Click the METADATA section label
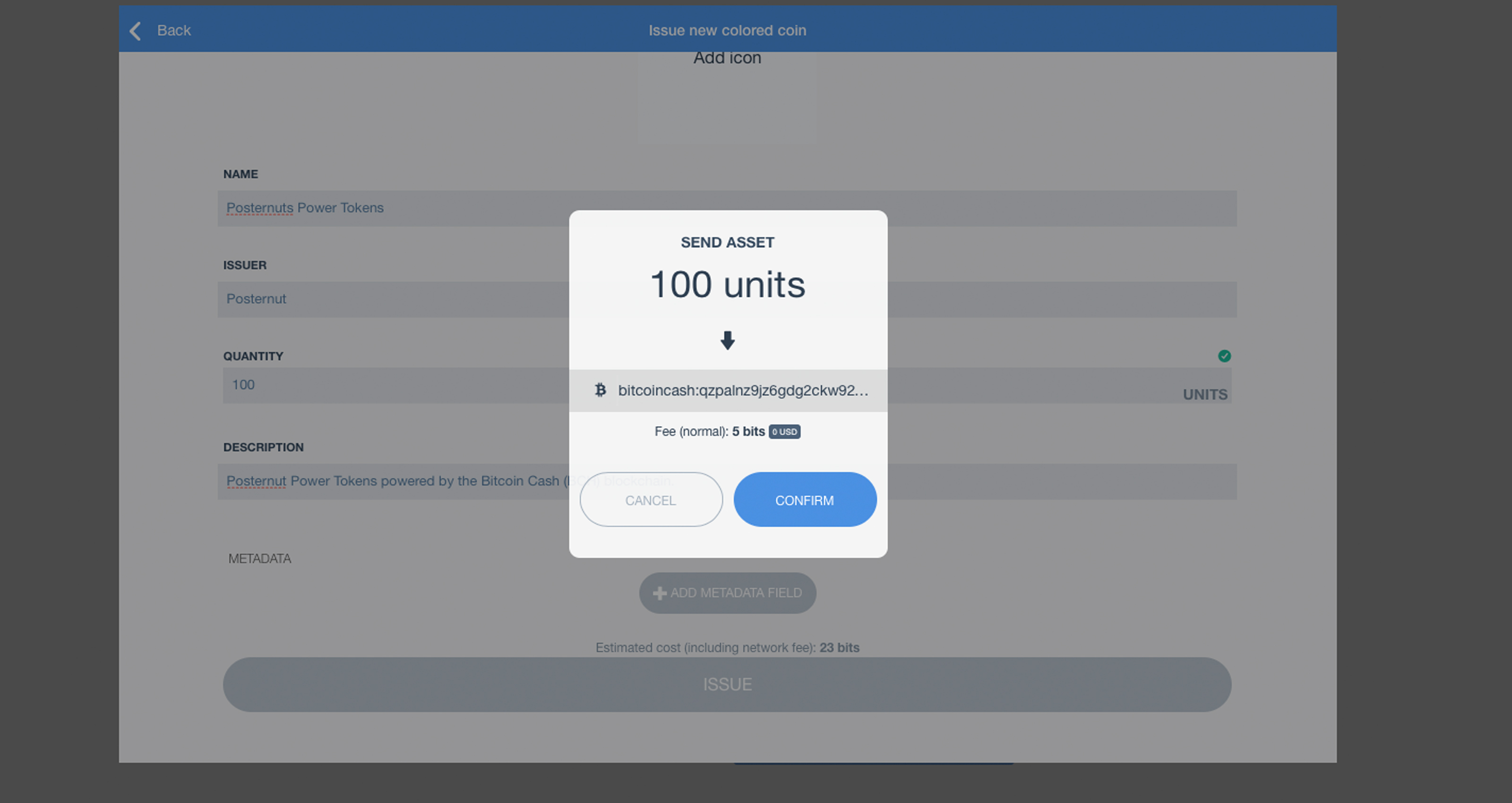Viewport: 1512px width, 803px height. click(259, 559)
